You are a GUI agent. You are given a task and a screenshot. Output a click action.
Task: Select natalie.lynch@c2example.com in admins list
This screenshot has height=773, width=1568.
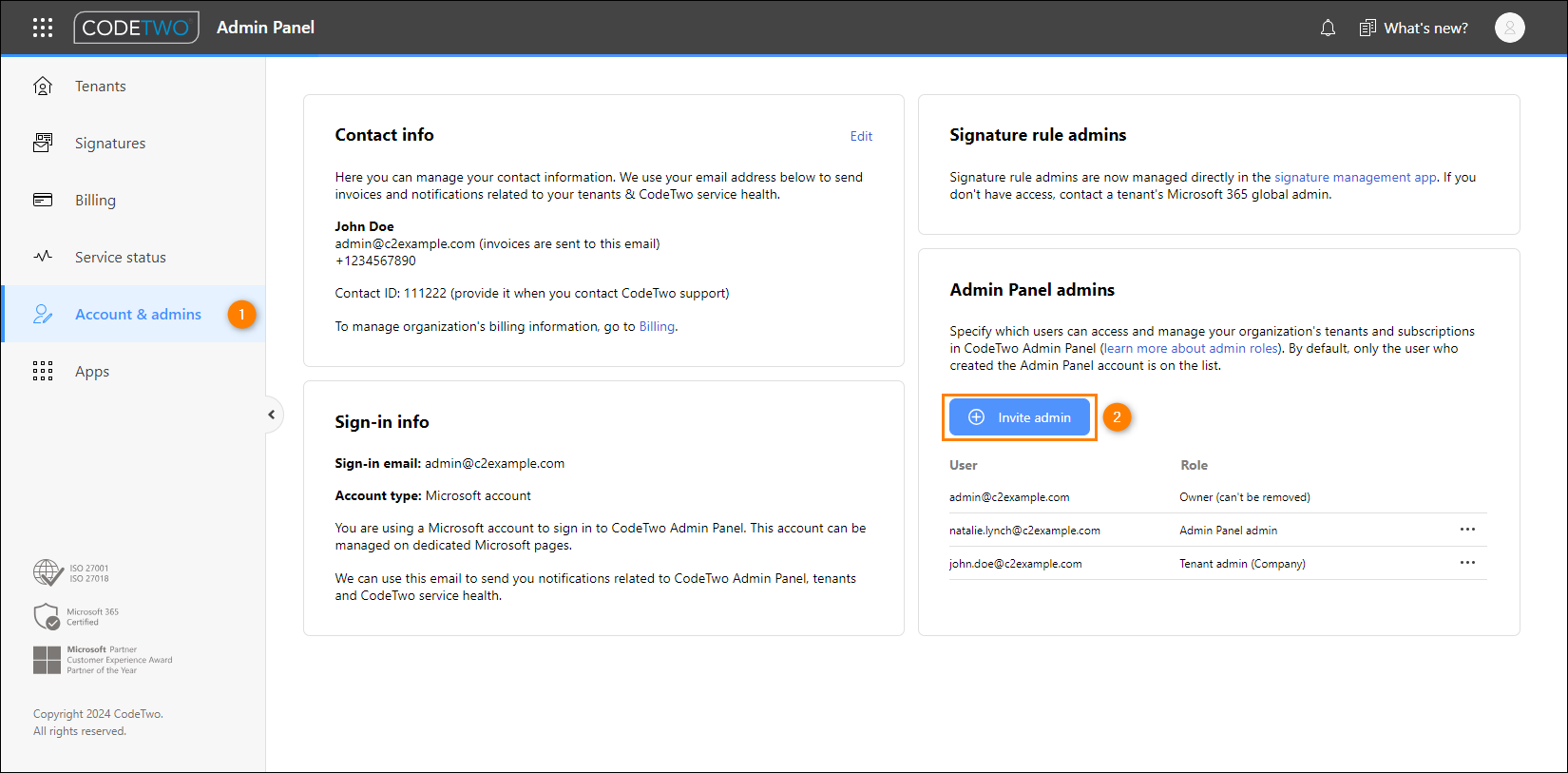point(1024,531)
